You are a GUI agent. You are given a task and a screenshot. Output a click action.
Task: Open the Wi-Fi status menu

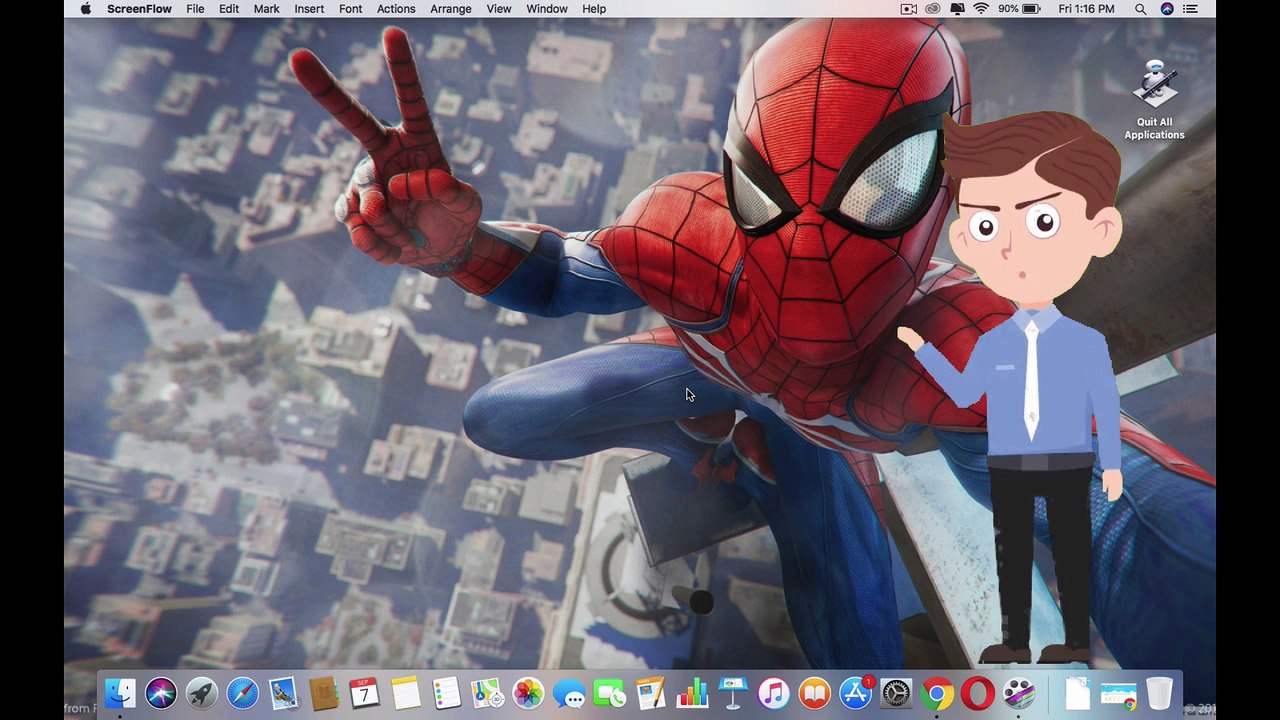click(x=981, y=9)
